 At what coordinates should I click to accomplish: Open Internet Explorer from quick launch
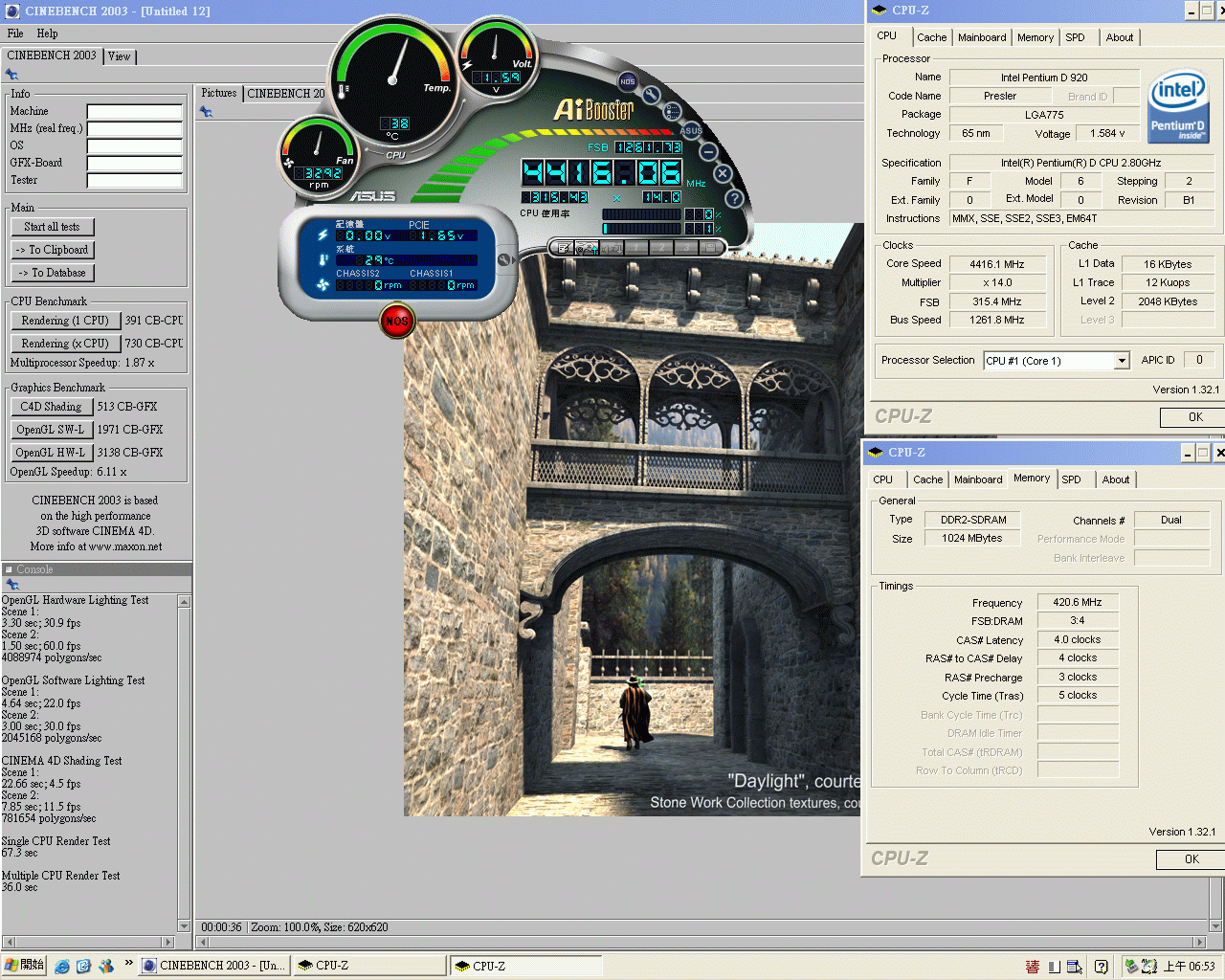(62, 967)
